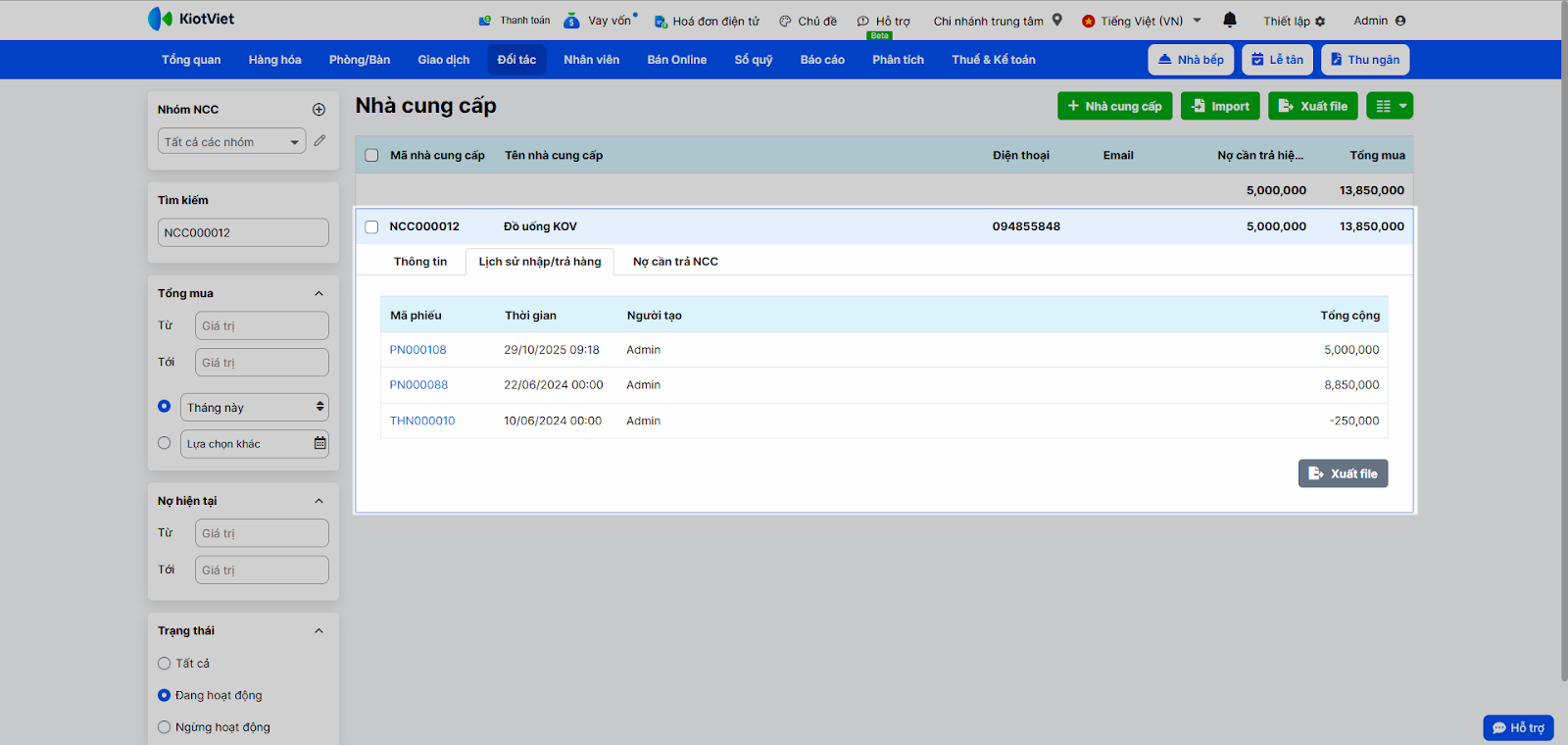This screenshot has height=745, width=1568.
Task: Click the branch location pin icon
Action: [1057, 20]
